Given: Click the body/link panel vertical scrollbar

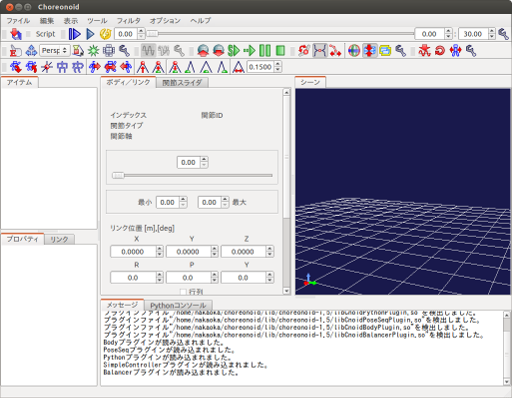Looking at the screenshot, I should point(286,192).
